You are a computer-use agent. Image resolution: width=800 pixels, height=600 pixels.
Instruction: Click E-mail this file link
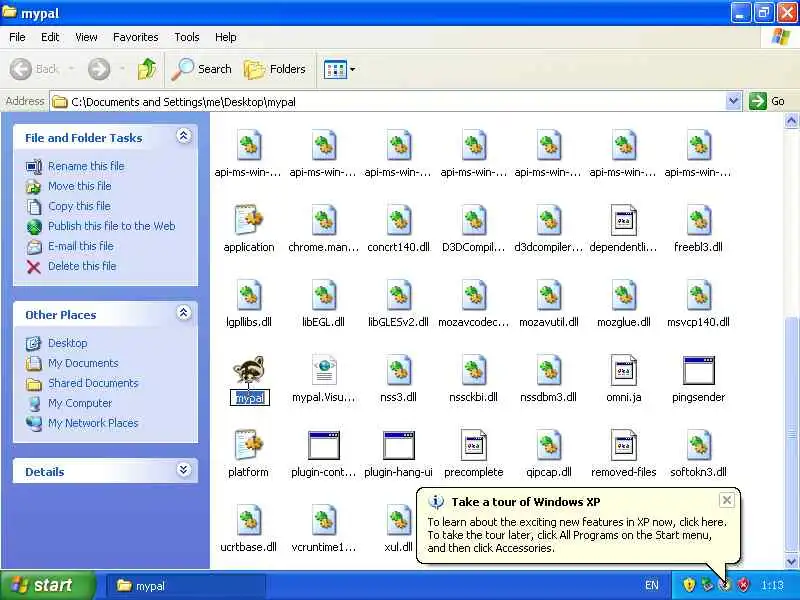click(81, 246)
